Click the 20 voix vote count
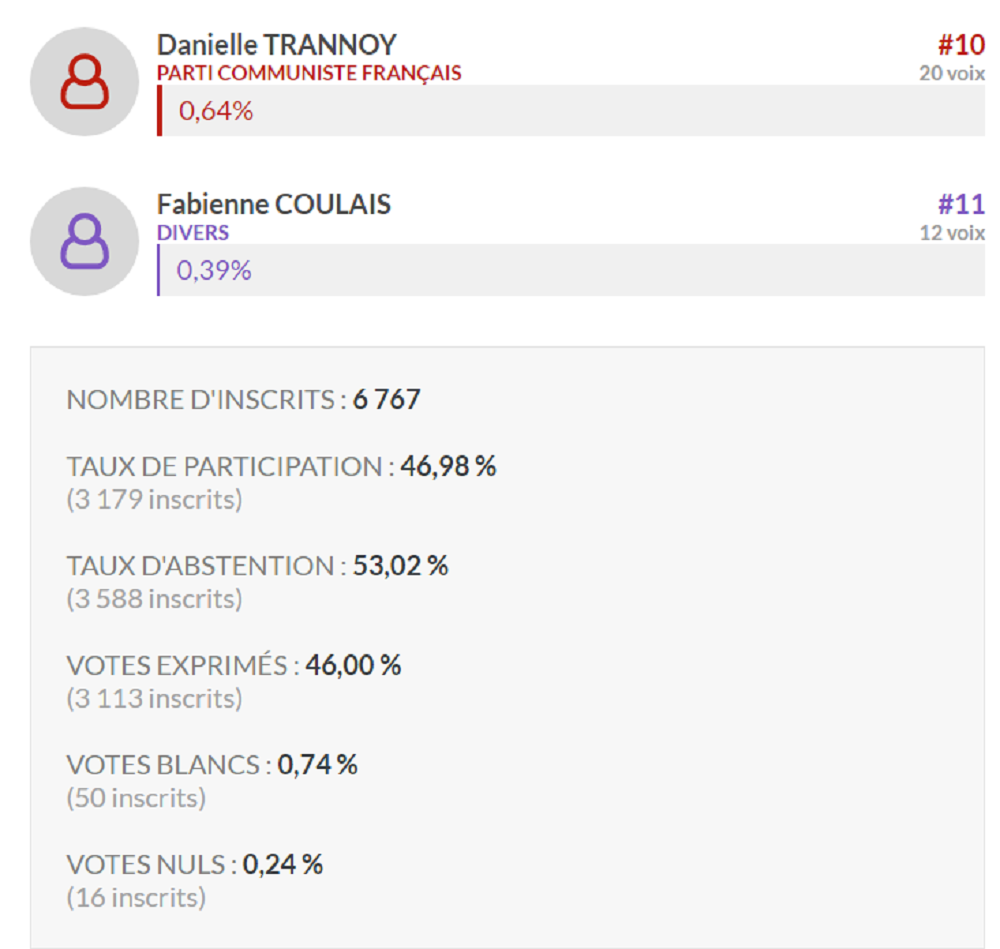Image resolution: width=1000 pixels, height=949 pixels. (x=952, y=73)
